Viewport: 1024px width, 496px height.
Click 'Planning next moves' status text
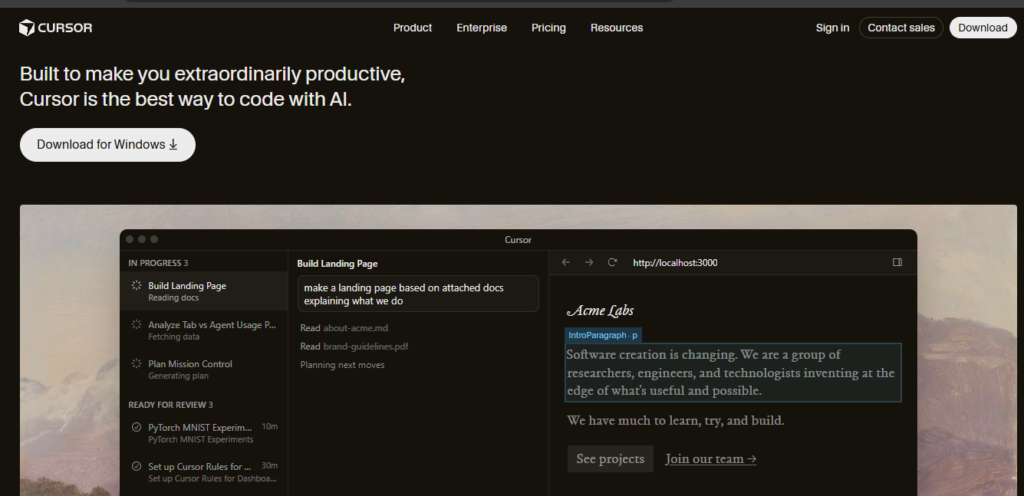(x=342, y=365)
